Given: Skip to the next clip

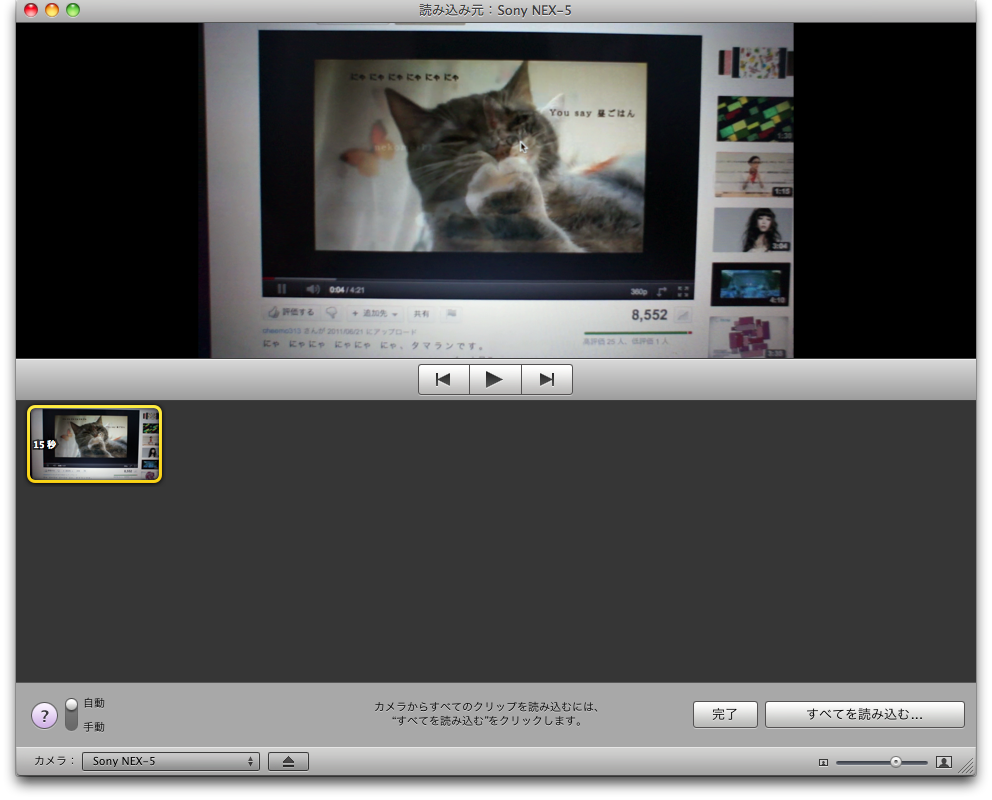Looking at the screenshot, I should tap(547, 379).
